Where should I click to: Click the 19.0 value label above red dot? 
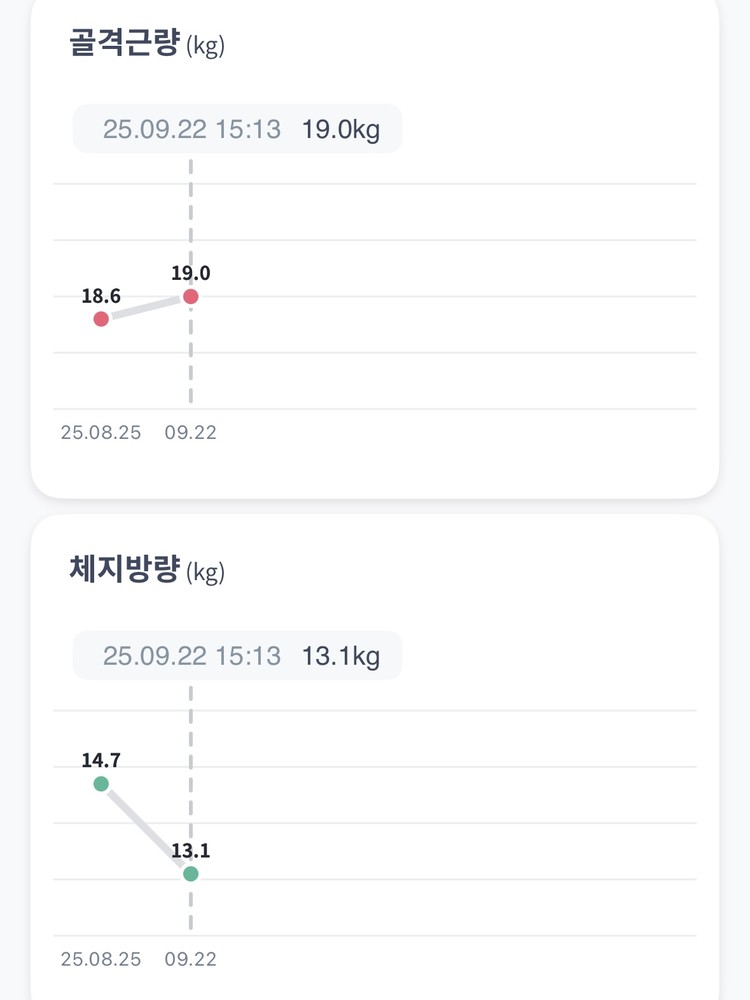click(191, 273)
